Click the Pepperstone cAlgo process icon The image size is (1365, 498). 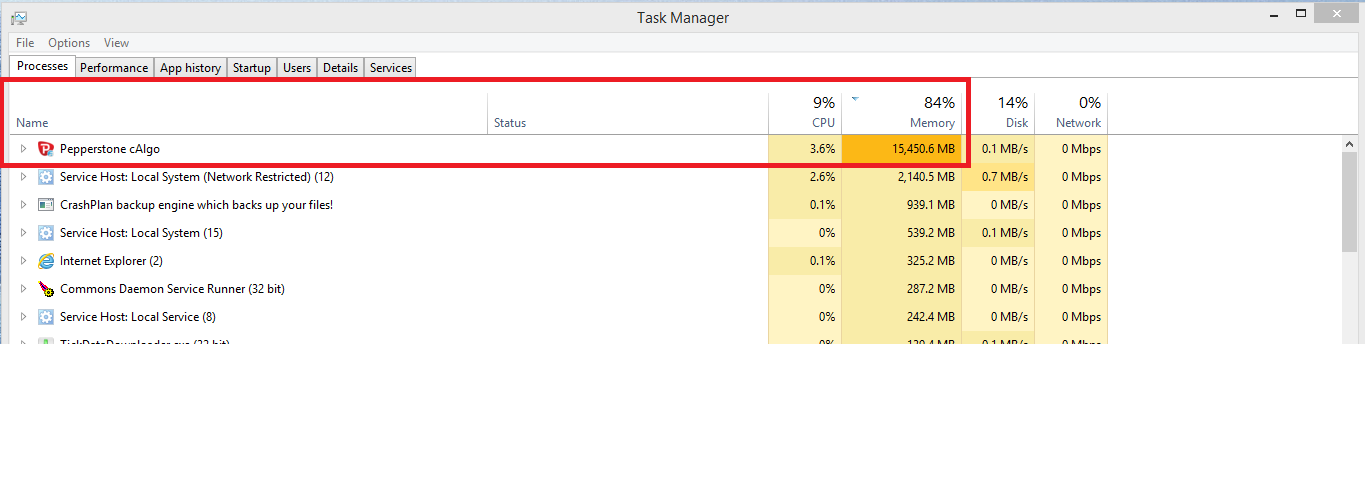(x=45, y=149)
